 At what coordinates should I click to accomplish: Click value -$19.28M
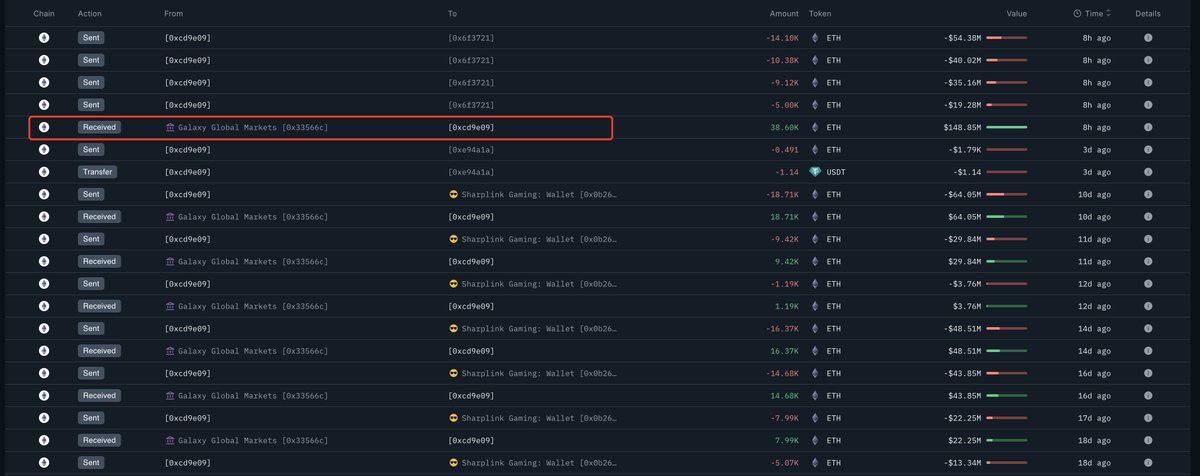962,105
